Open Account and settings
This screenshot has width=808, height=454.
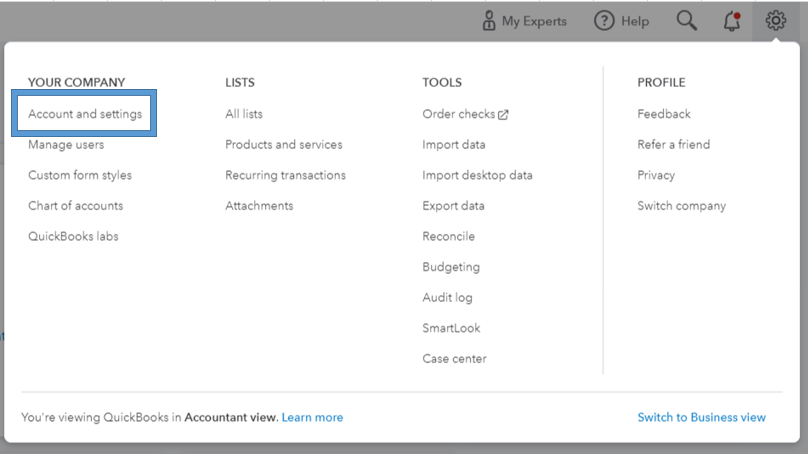[x=85, y=114]
